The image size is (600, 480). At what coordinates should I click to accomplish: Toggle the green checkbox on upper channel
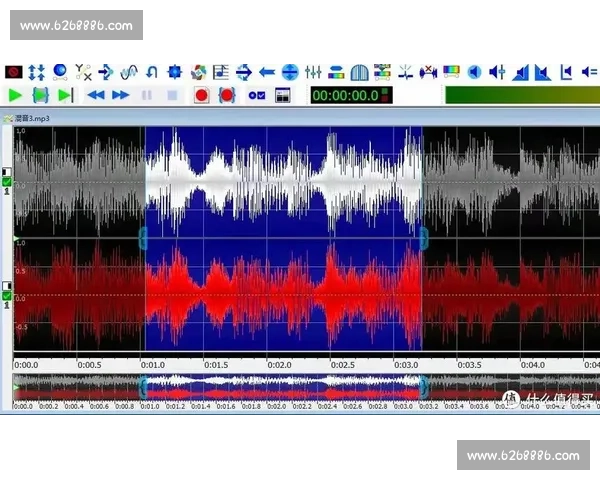[x=7, y=182]
